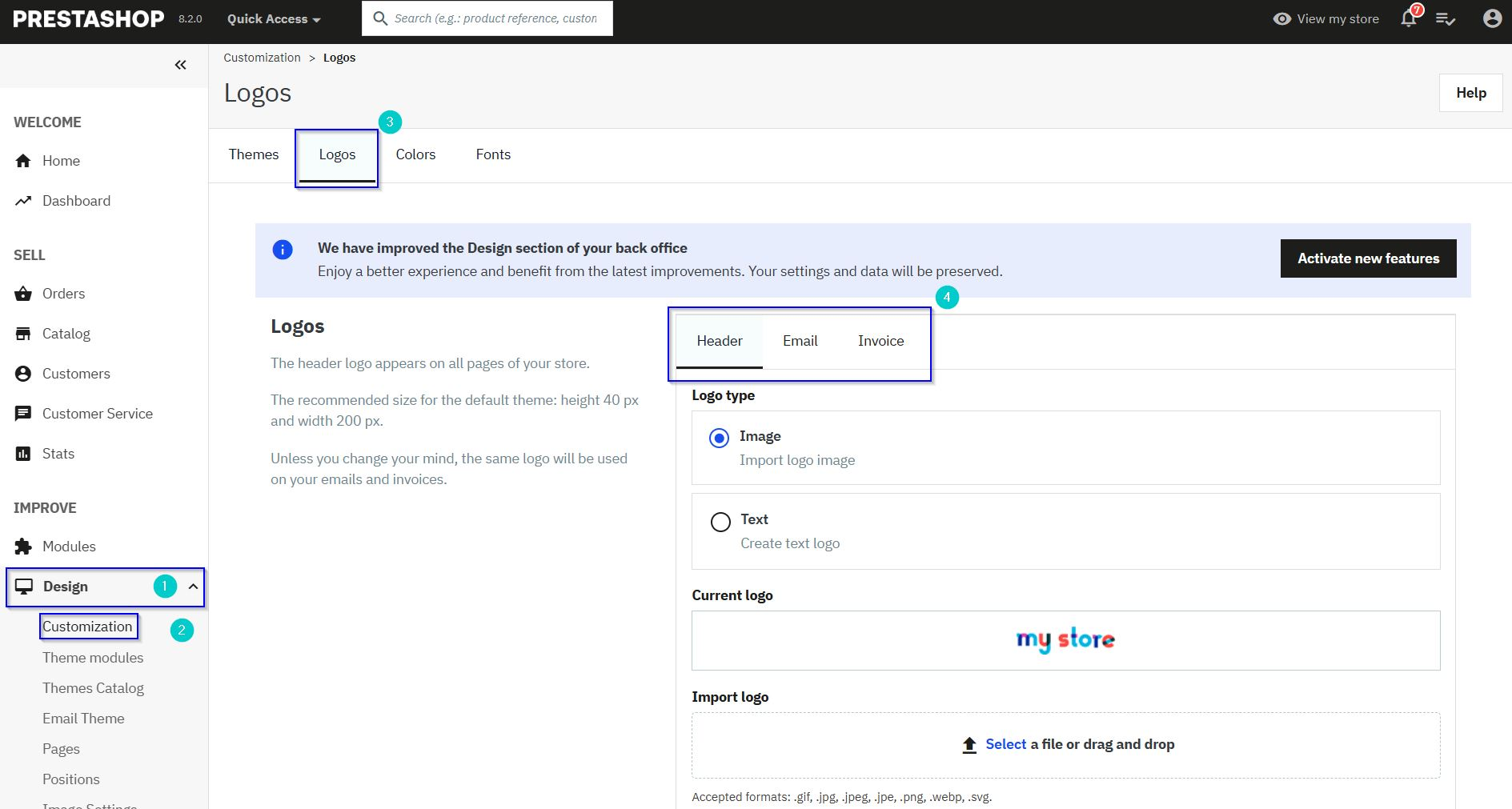Open the Quick Access dropdown

pos(274,18)
